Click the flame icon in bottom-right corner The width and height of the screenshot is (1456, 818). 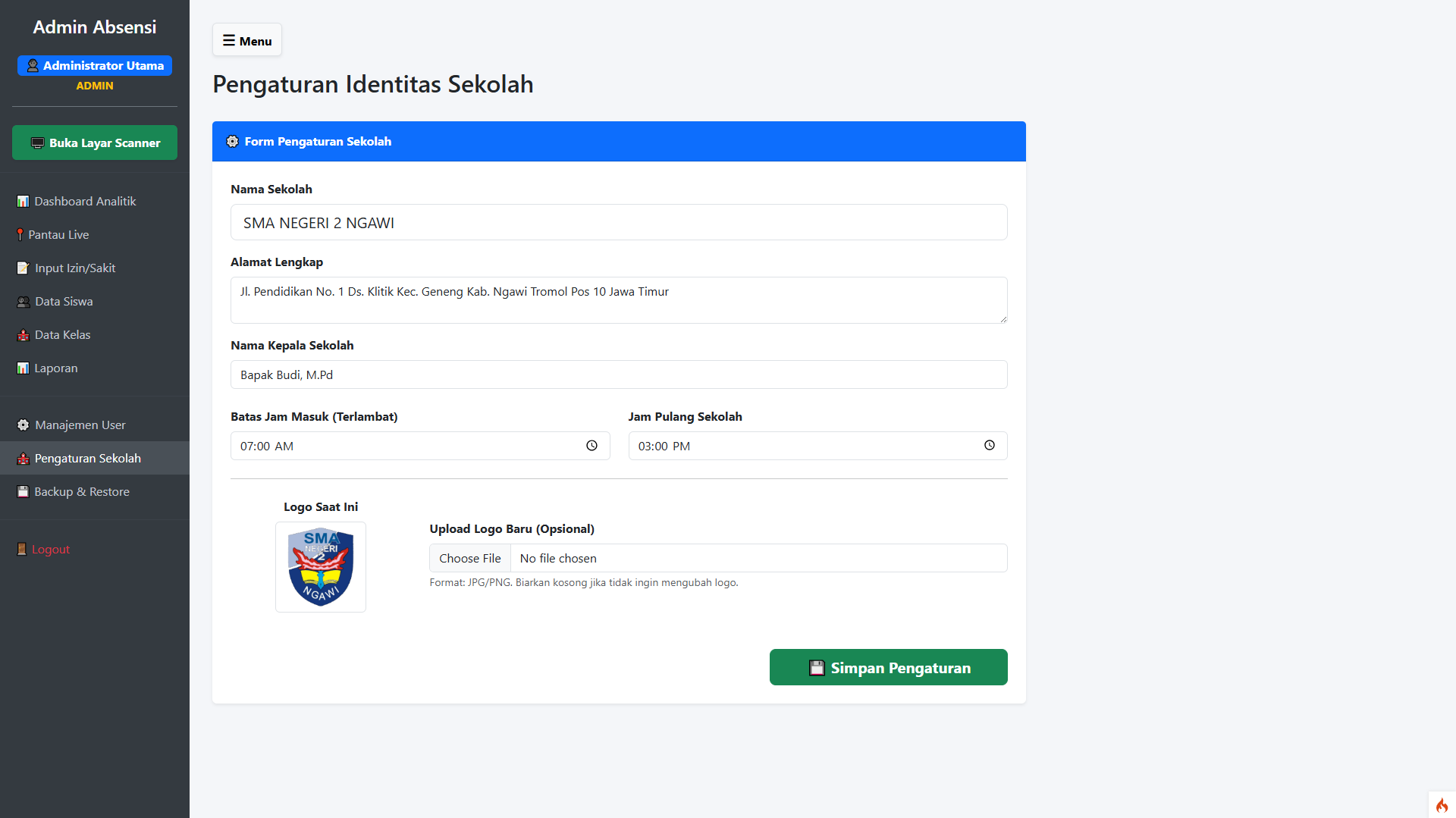click(x=1442, y=805)
